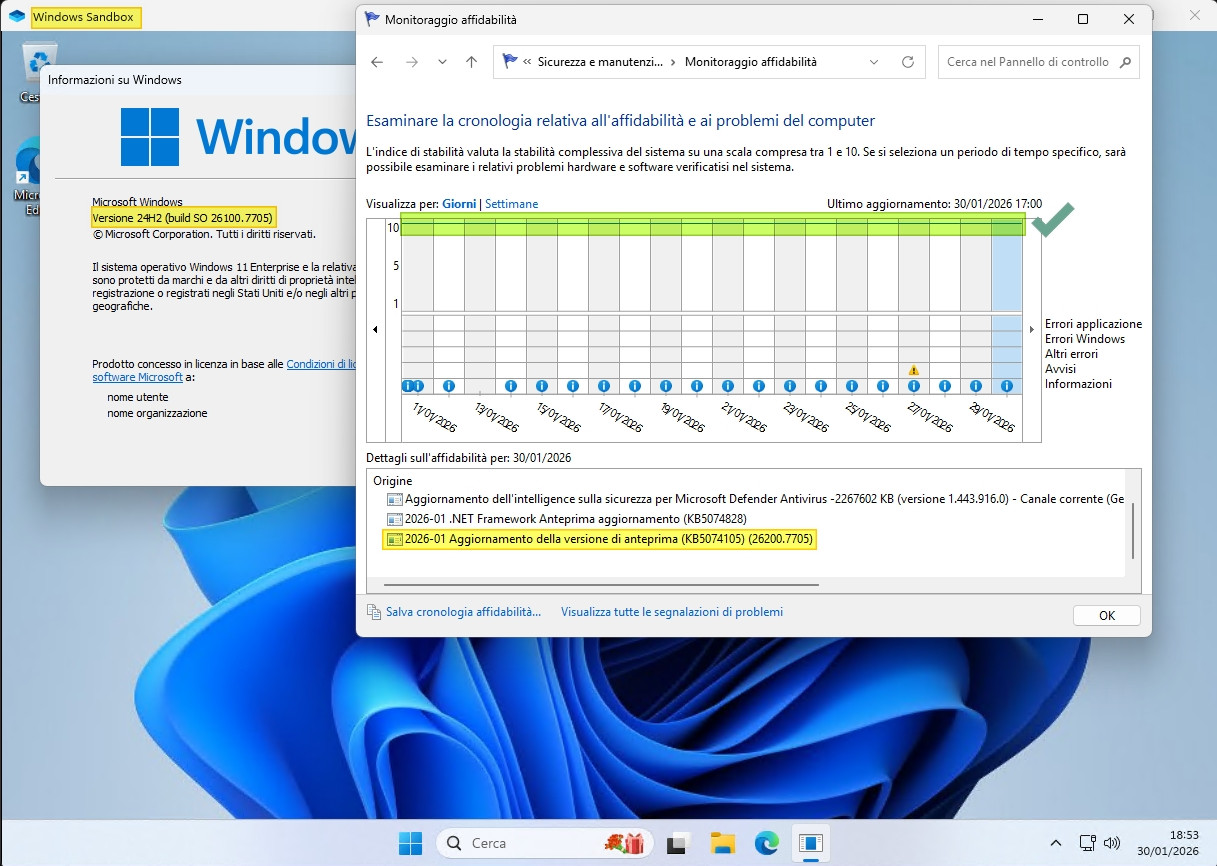Click the Avvisi row label
Viewport: 1217px width, 866px height.
click(1061, 369)
